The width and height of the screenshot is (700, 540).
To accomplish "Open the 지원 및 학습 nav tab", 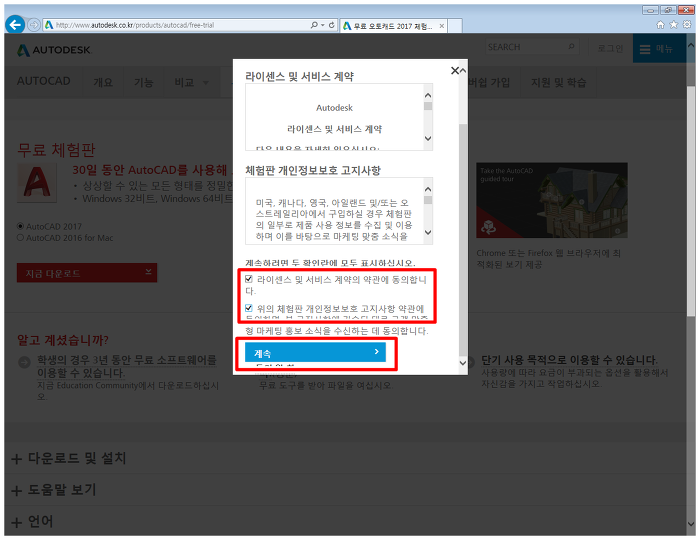I will 558,83.
